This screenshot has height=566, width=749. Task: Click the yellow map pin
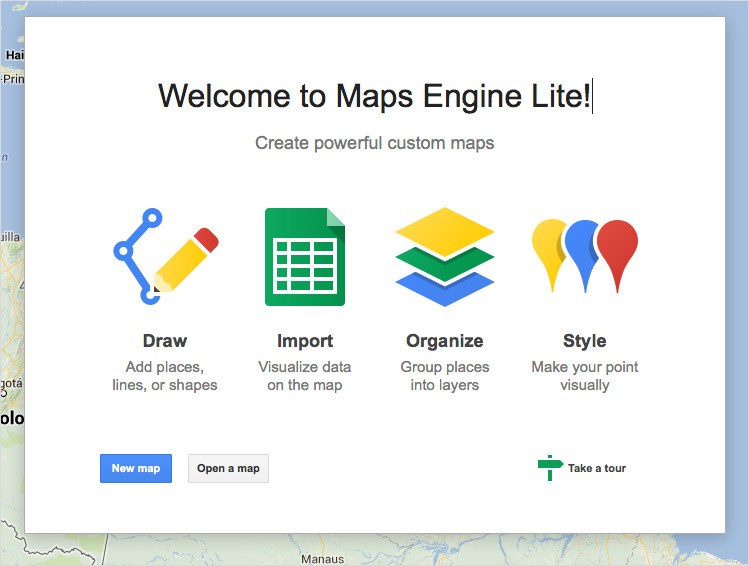coord(550,248)
